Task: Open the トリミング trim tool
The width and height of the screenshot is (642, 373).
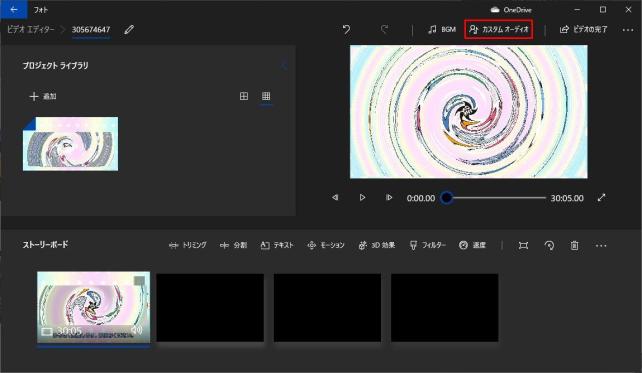Action: [188, 245]
